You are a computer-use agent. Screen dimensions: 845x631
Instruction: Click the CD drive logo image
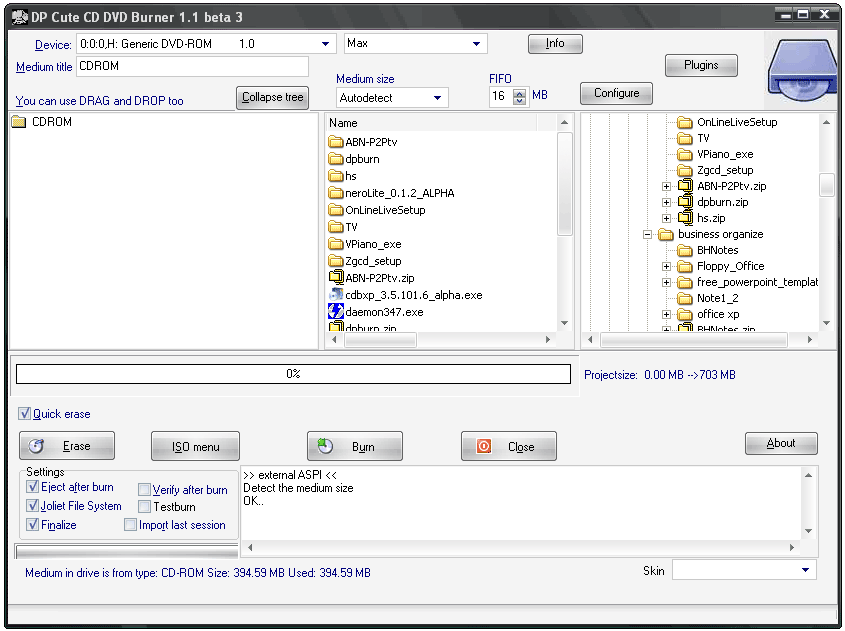[801, 71]
